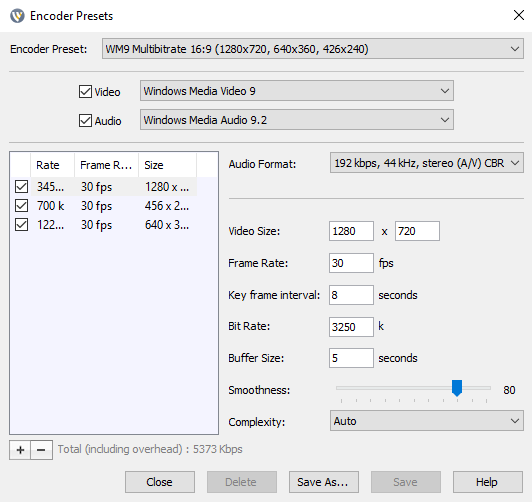532x502 pixels.
Task: Click 30 fps in the 700 k row
Action: [96, 206]
